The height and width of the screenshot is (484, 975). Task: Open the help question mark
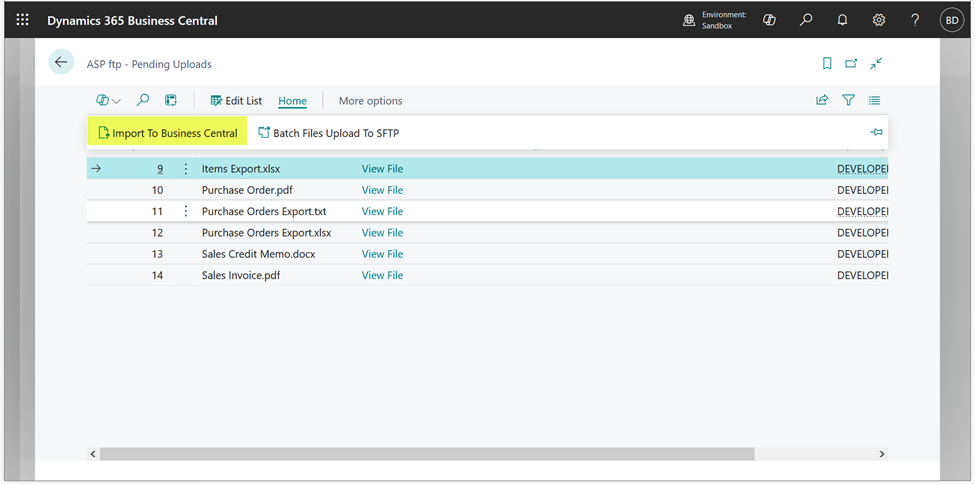pos(915,20)
